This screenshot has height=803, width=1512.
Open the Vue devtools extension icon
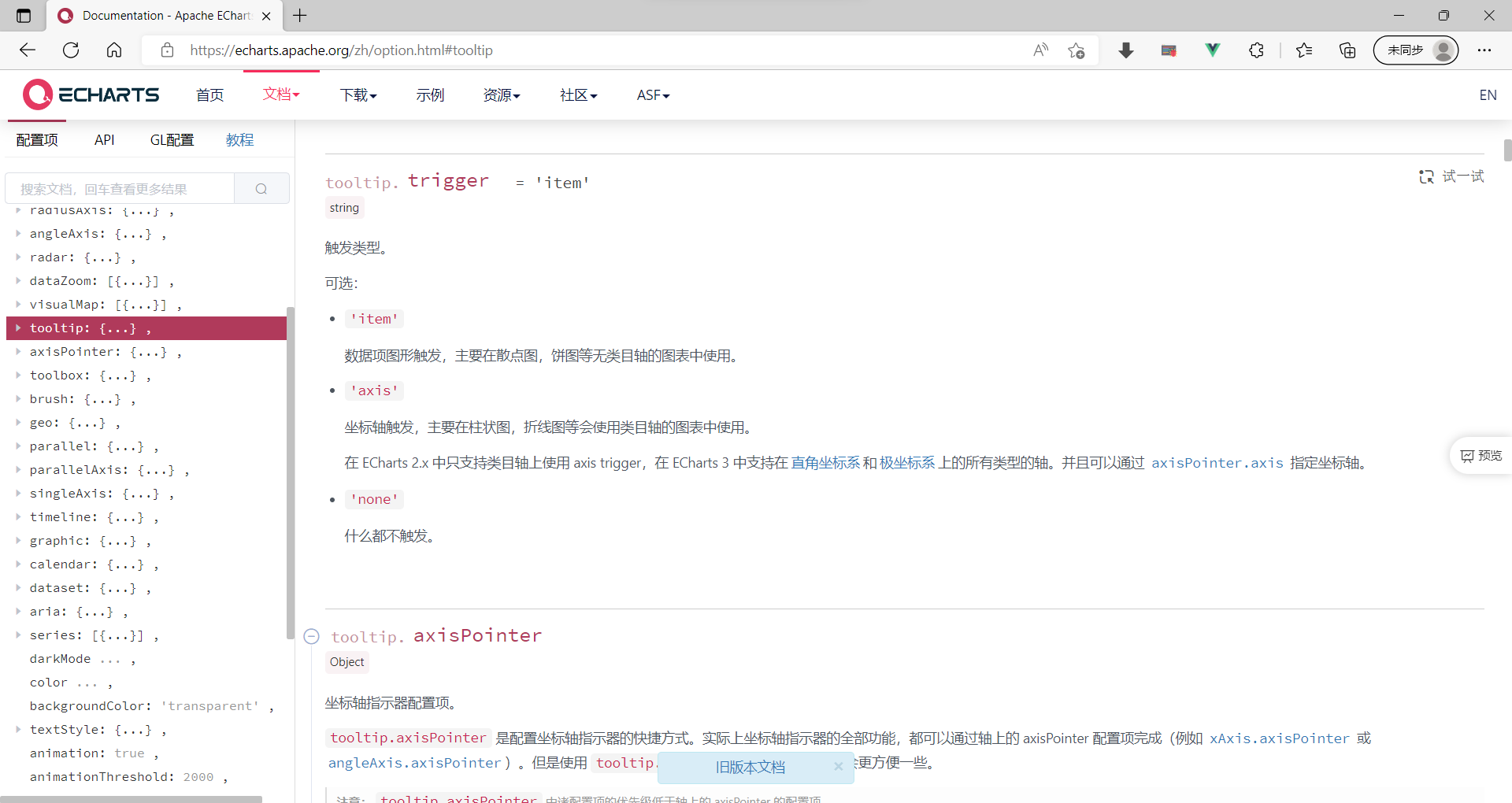[1213, 50]
